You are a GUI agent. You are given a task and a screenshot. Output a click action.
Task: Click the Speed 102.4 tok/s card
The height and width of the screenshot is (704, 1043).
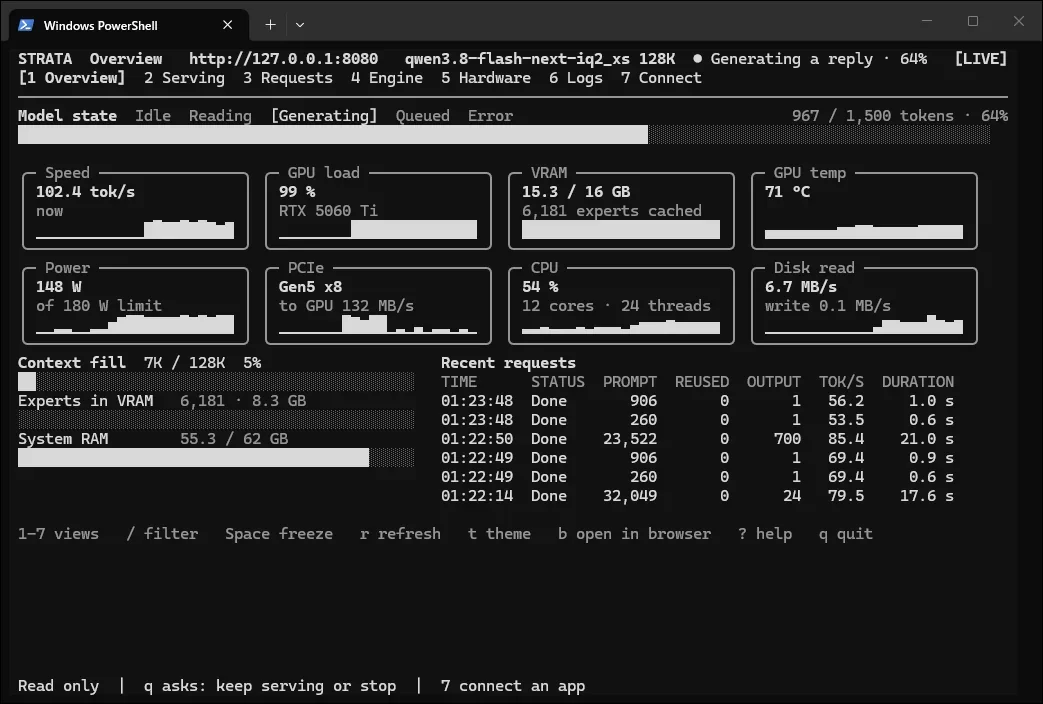(135, 210)
